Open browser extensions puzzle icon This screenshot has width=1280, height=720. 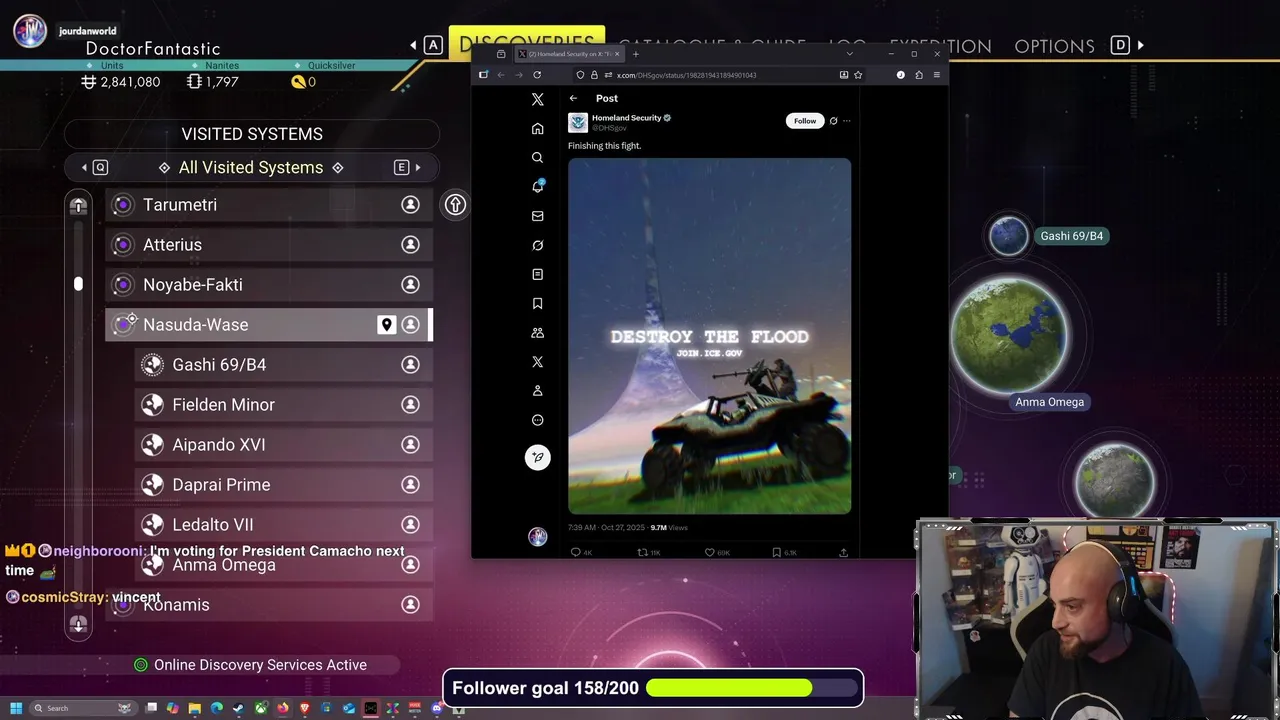[x=919, y=75]
